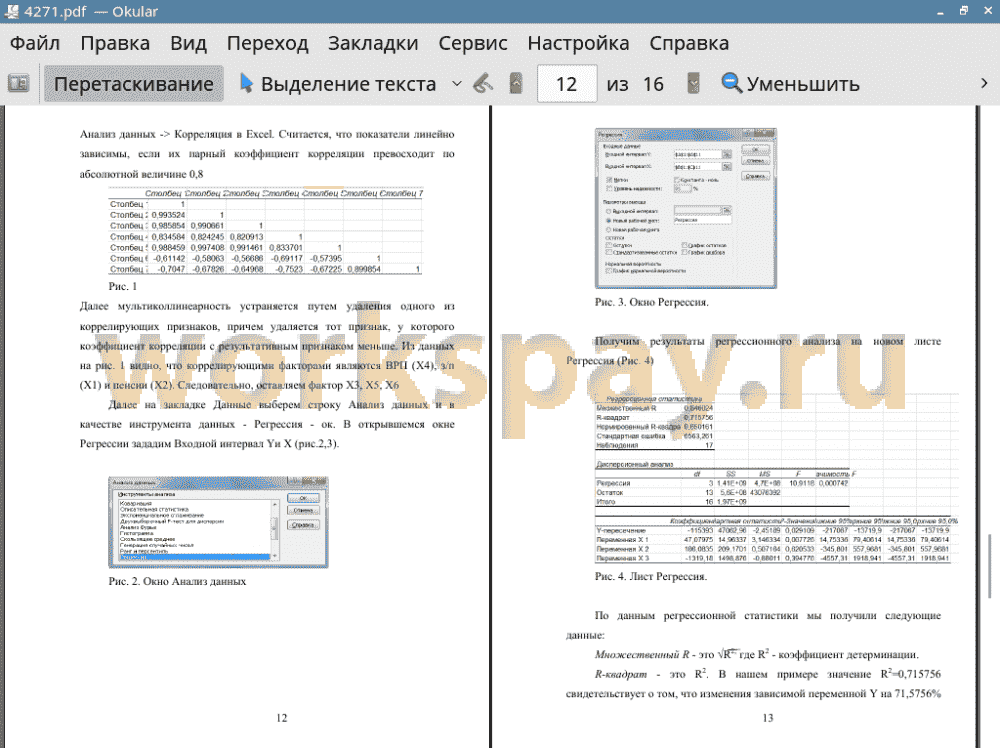Minimize the Okular window
This screenshot has height=748, width=1000.
tap(940, 11)
